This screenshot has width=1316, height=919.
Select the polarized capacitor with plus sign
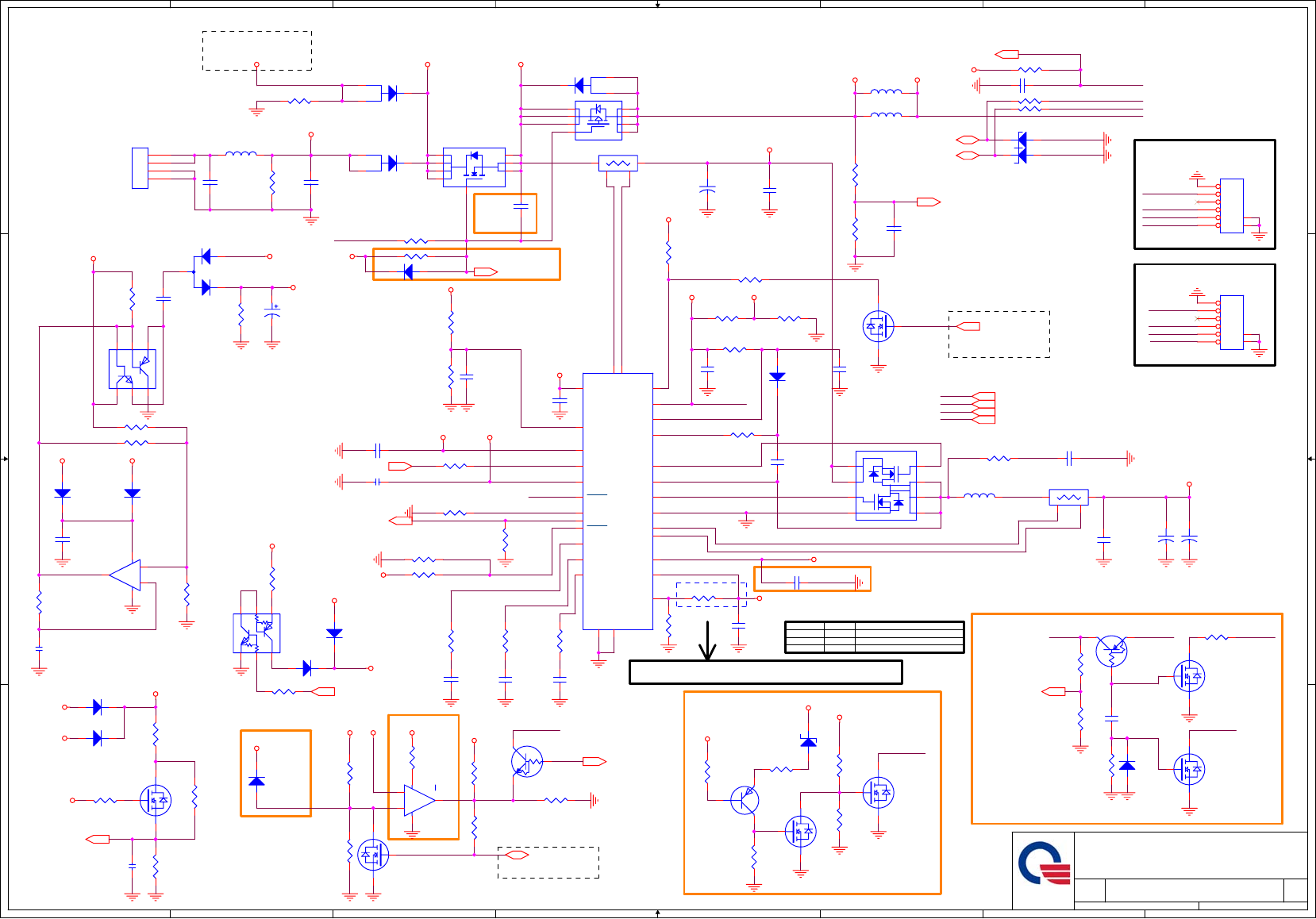[x=272, y=314]
